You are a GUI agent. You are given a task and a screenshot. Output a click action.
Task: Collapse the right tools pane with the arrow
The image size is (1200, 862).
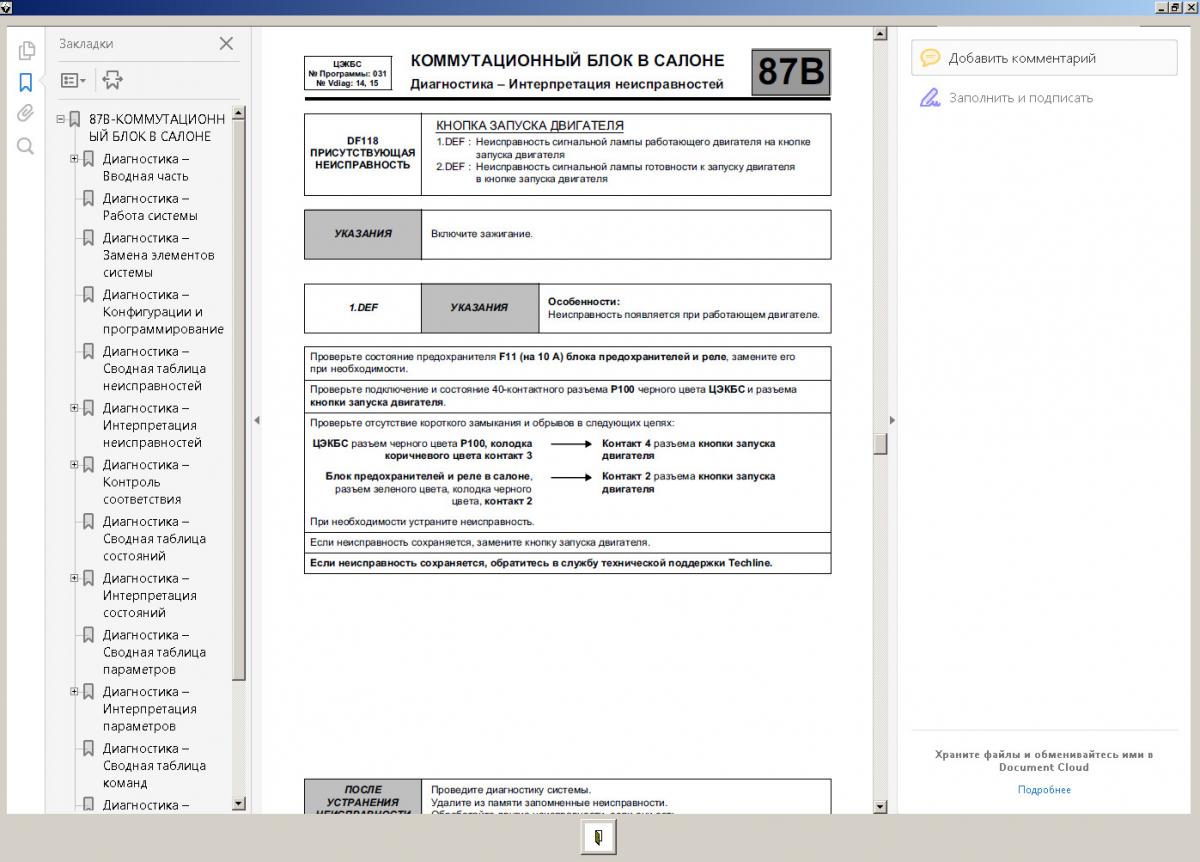[892, 420]
